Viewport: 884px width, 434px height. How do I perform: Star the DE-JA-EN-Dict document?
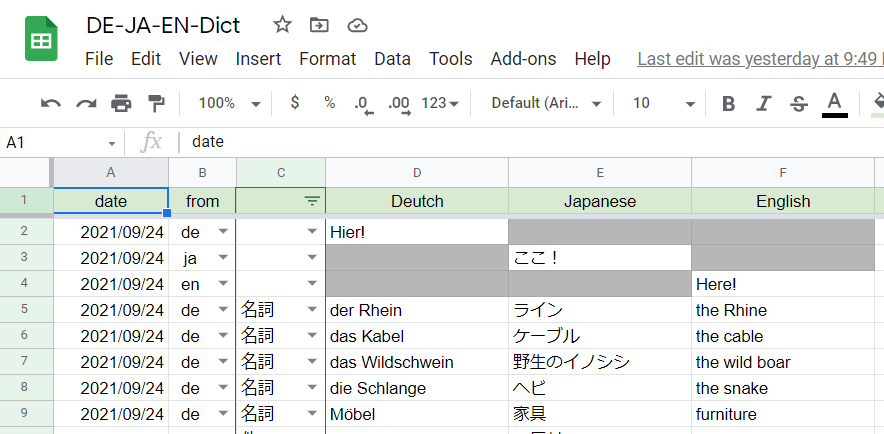pyautogui.click(x=282, y=25)
